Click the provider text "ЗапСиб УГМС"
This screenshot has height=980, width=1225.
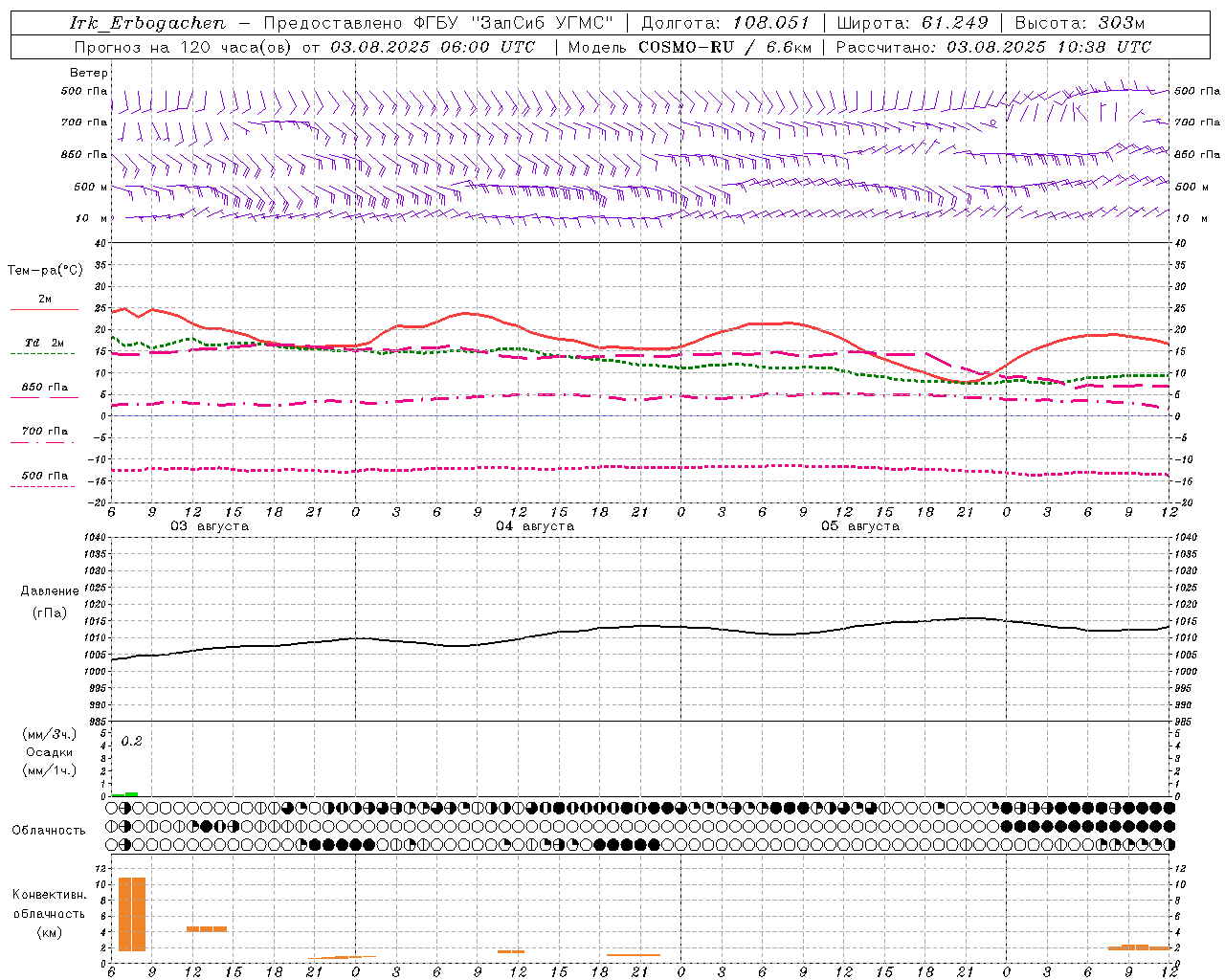click(543, 23)
